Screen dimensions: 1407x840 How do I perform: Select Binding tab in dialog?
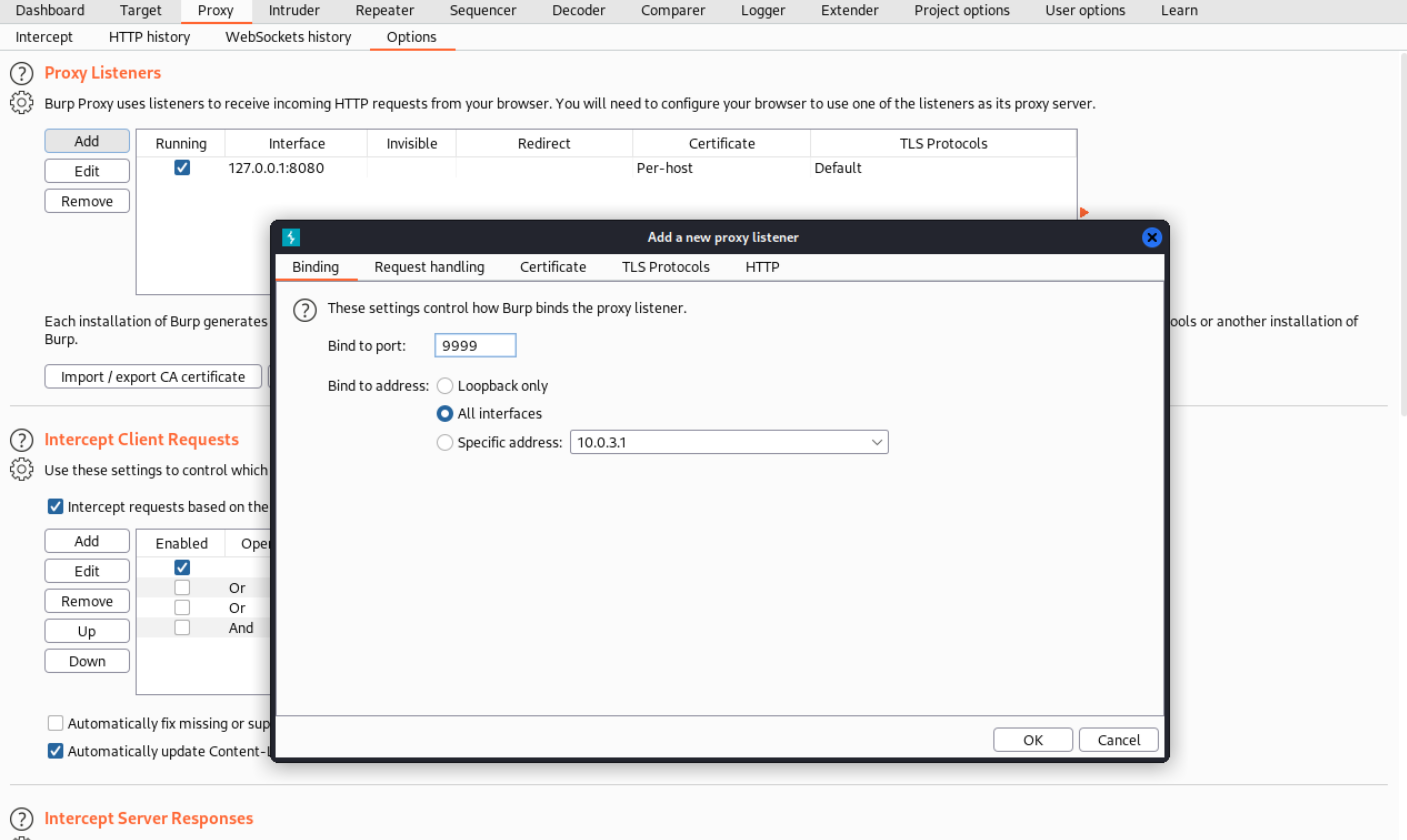click(316, 267)
